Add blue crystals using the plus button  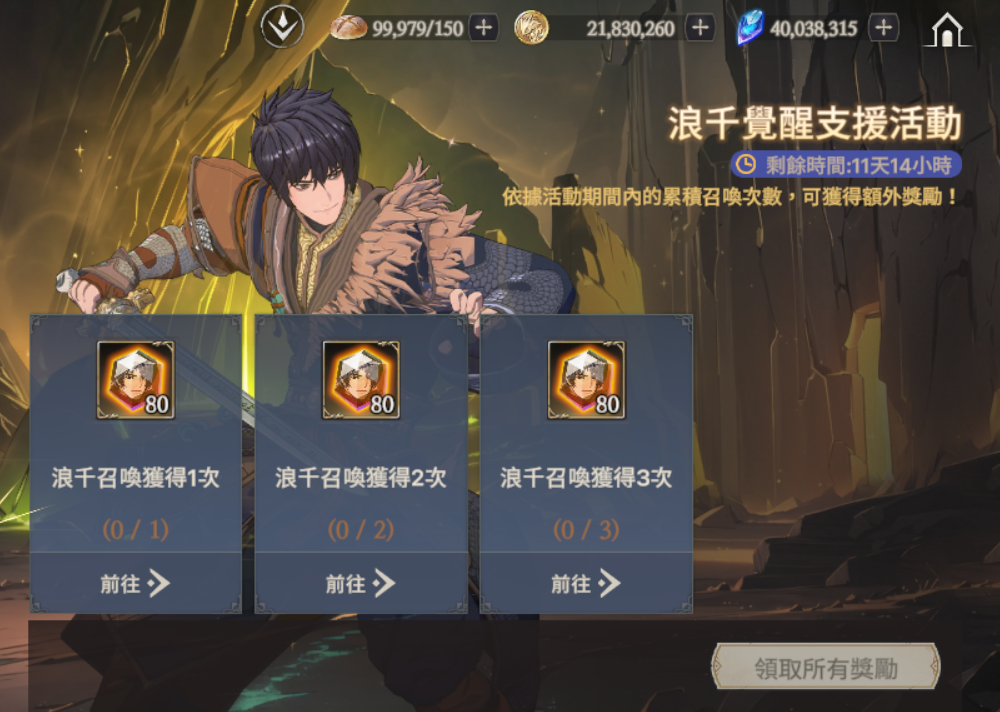pyautogui.click(x=883, y=27)
